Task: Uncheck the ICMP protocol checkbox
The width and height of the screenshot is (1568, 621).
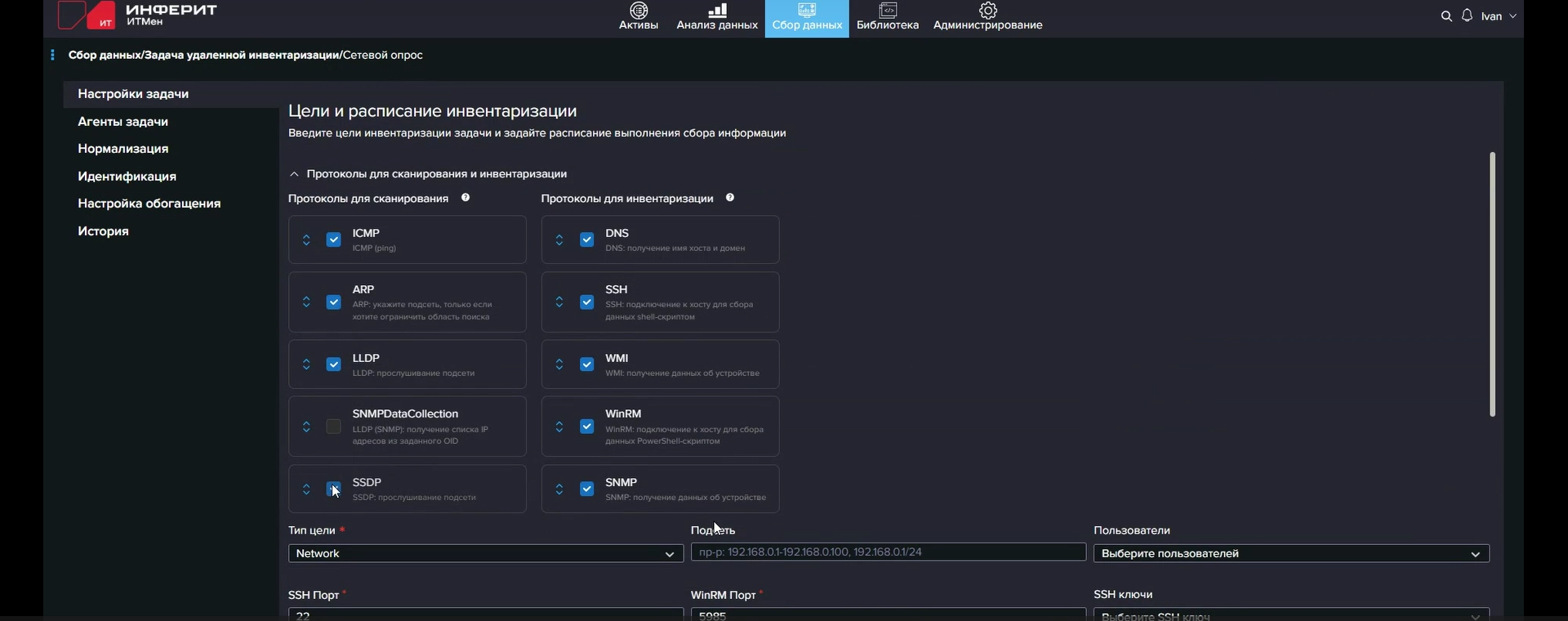Action: (333, 239)
